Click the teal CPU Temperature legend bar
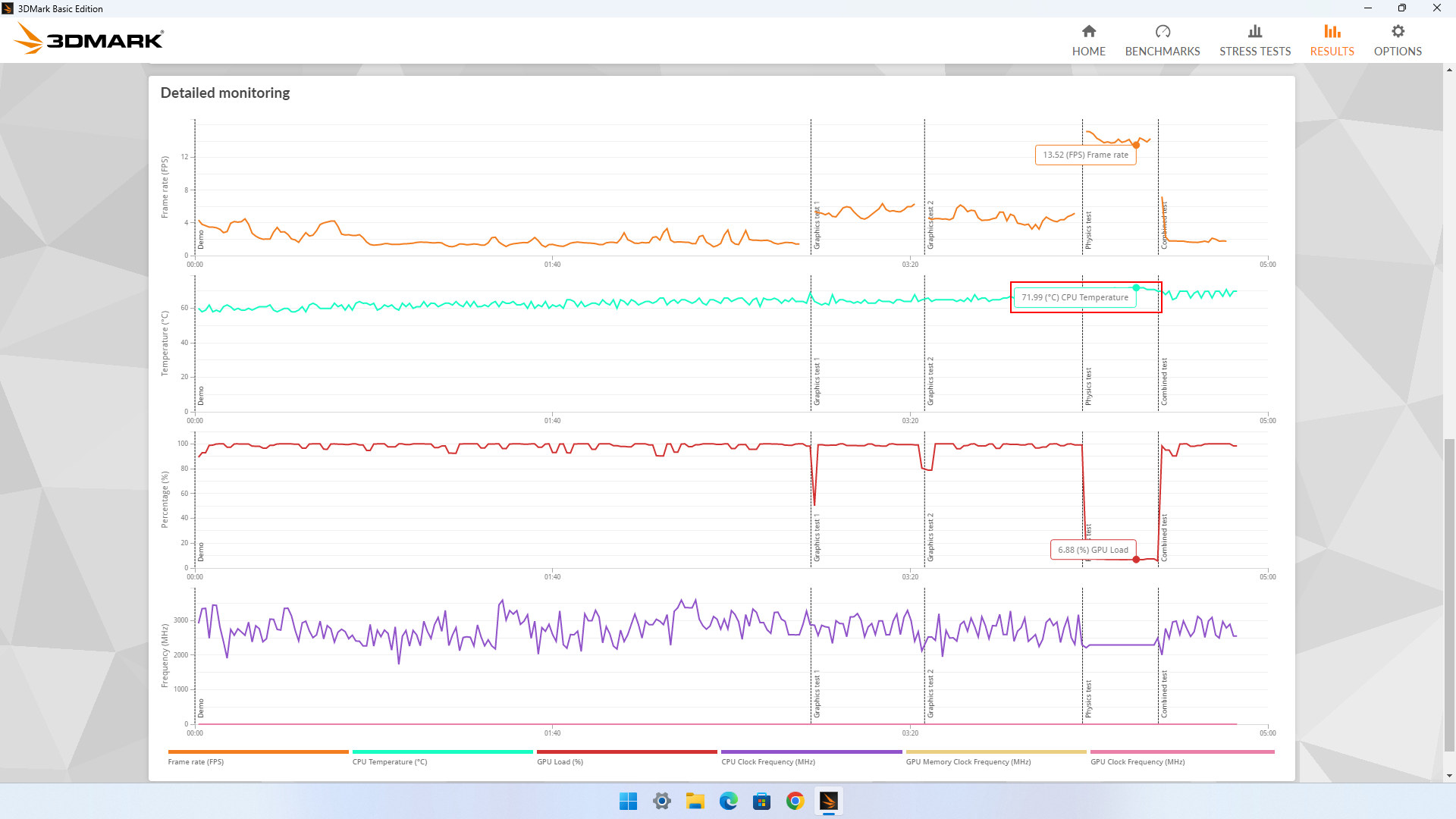The height and width of the screenshot is (819, 1456). pyautogui.click(x=442, y=752)
